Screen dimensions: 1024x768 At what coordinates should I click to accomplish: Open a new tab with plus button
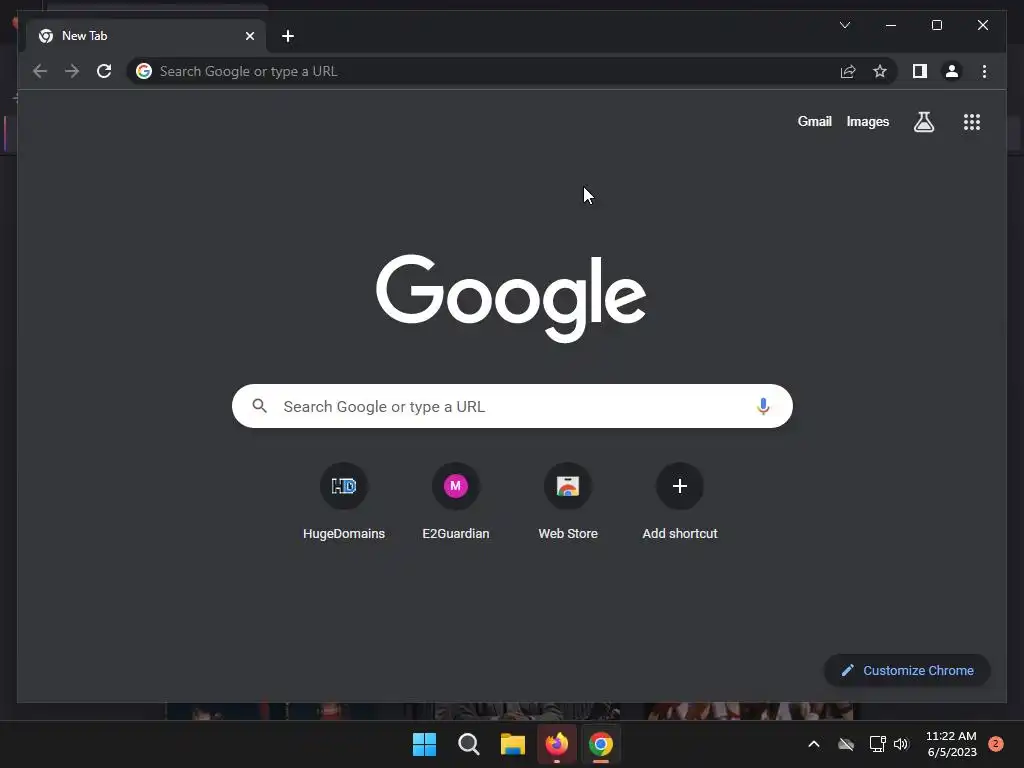(x=288, y=36)
